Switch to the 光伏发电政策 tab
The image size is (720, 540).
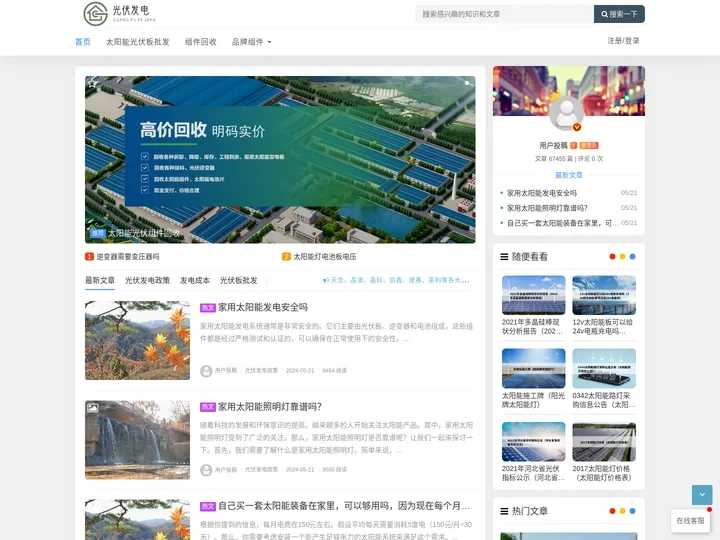coord(147,280)
